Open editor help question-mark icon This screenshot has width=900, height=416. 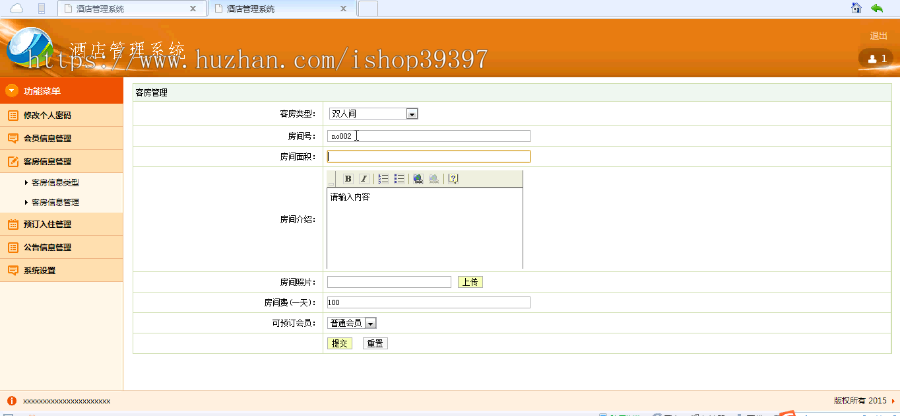click(x=453, y=178)
